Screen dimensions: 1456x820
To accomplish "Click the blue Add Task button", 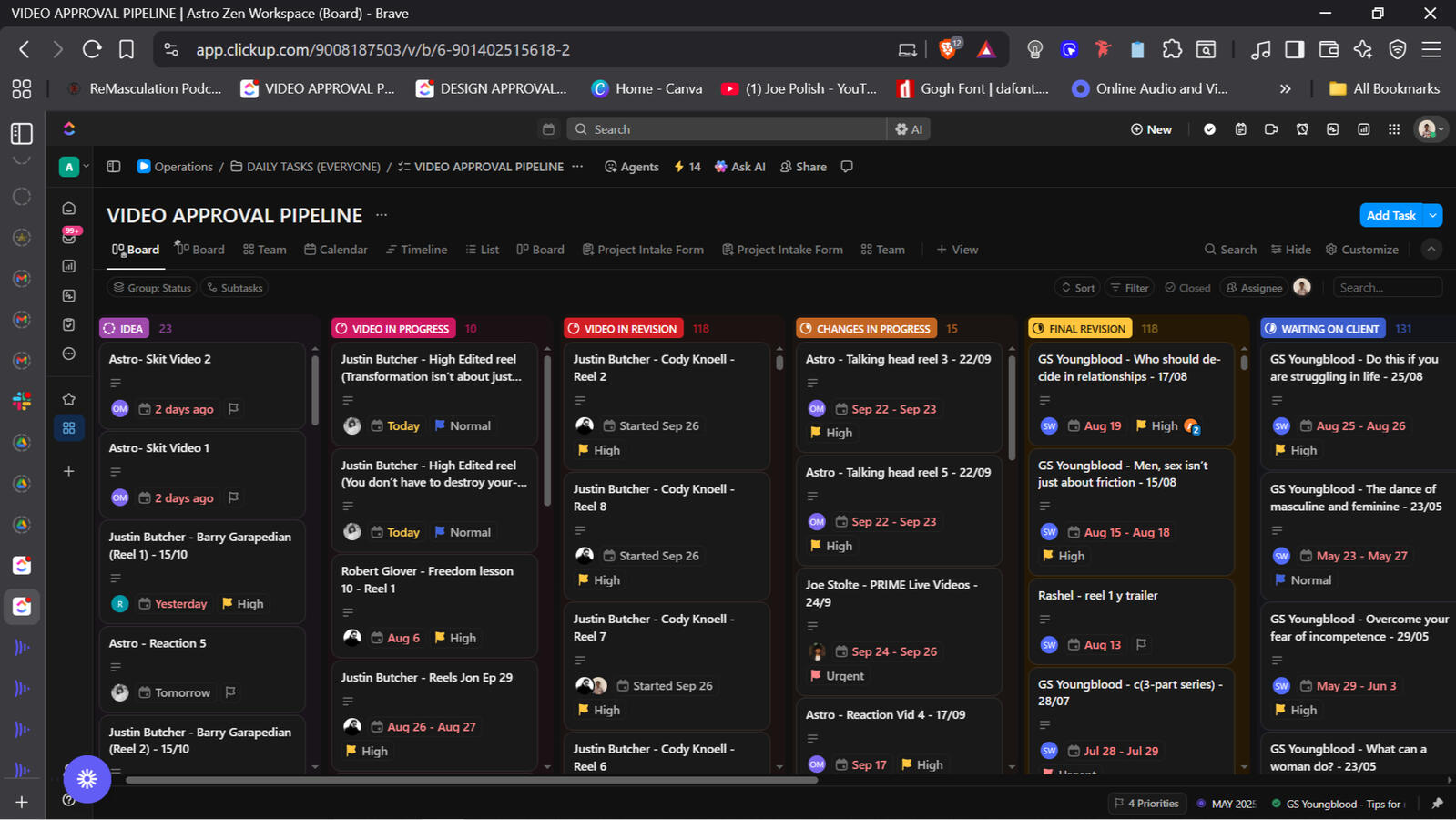I will coord(1390,215).
